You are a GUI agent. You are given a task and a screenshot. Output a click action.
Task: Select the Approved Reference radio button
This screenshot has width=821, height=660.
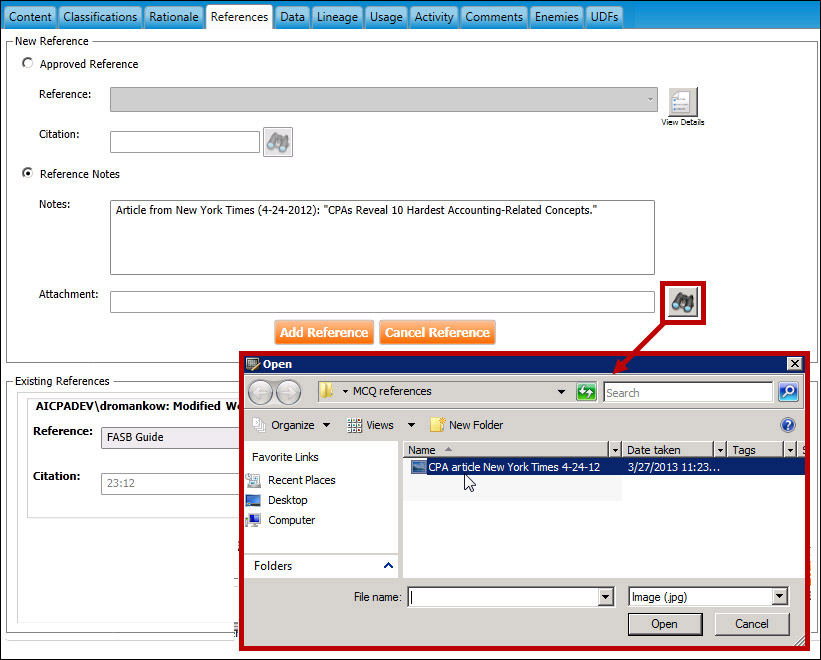(28, 64)
